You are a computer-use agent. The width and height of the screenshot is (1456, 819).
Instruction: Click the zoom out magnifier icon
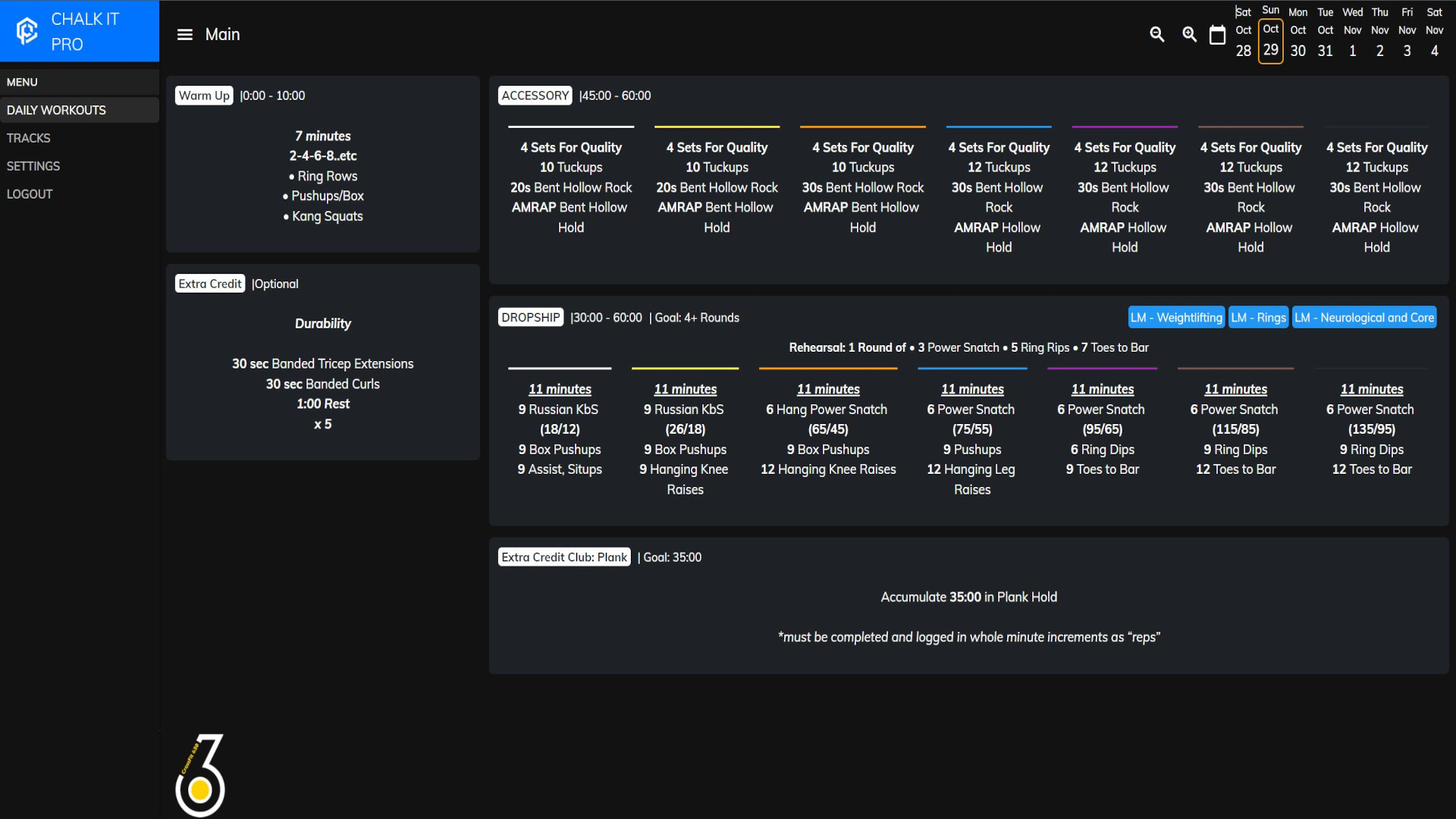point(1156,34)
